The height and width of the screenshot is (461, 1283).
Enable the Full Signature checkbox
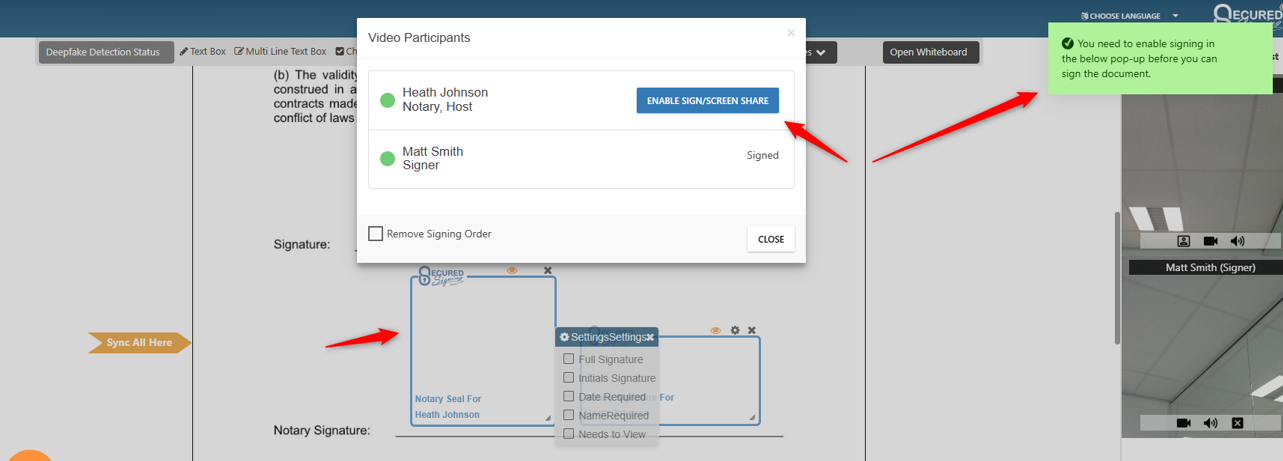[569, 359]
